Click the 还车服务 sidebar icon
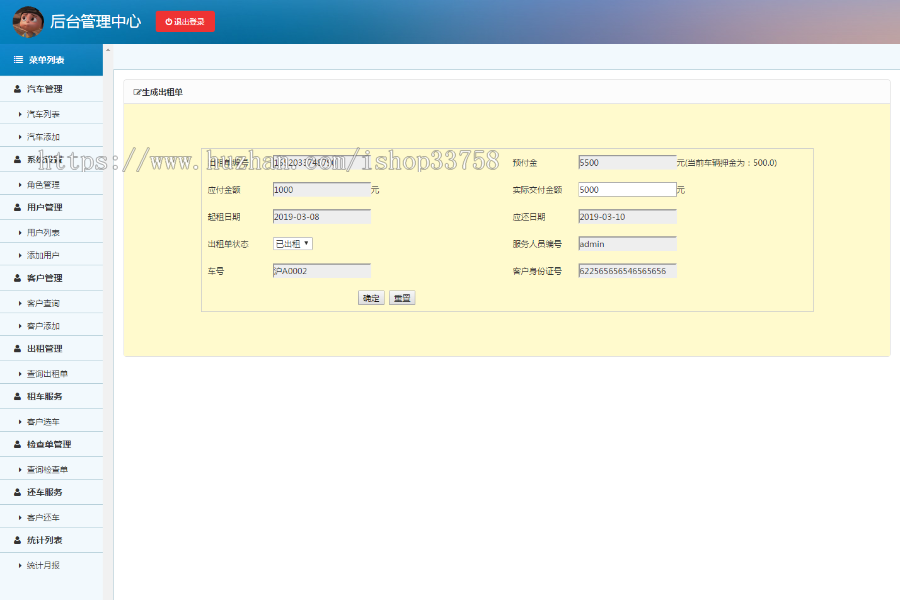900x600 pixels. click(15, 491)
